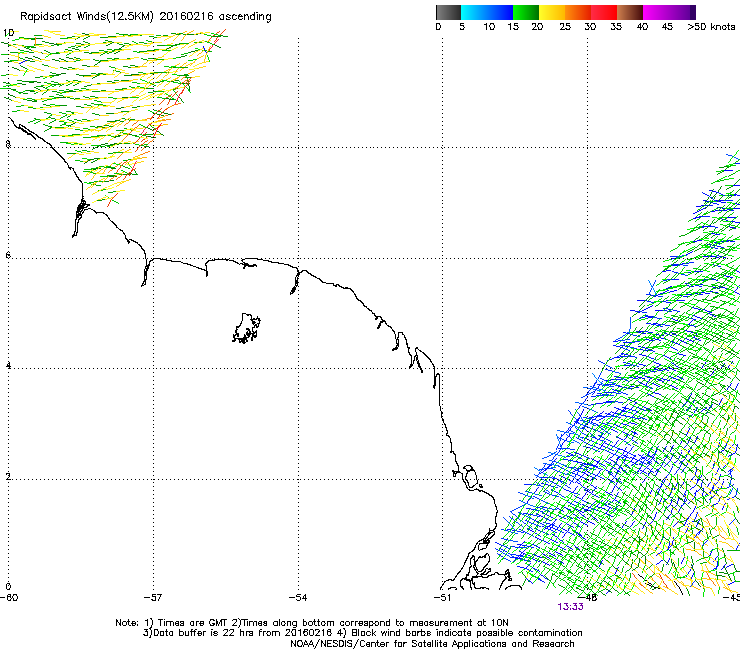Click the NOAA/NESDIS credit line
740x650 pixels.
coord(432,644)
